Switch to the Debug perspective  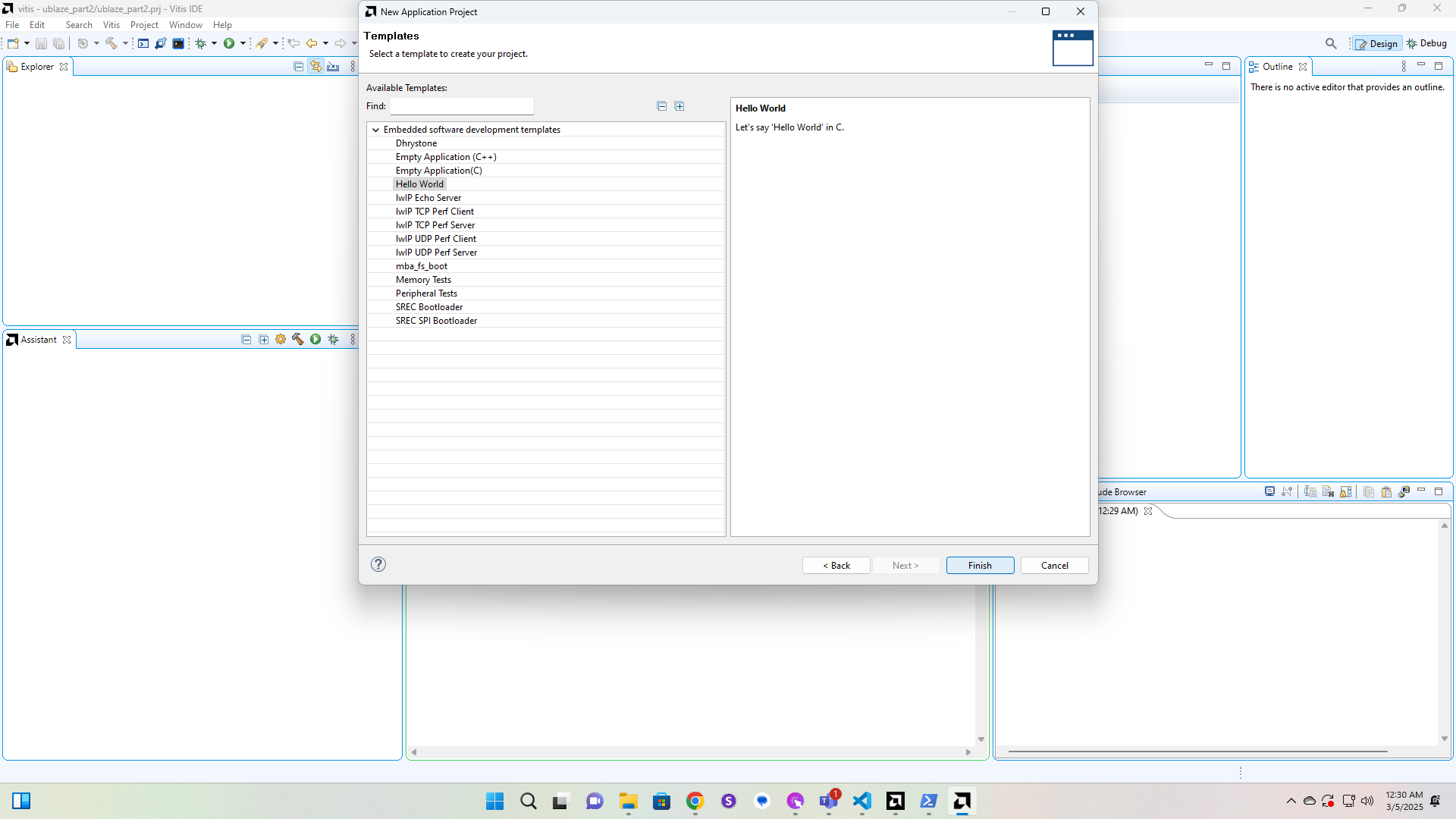coord(1427,43)
